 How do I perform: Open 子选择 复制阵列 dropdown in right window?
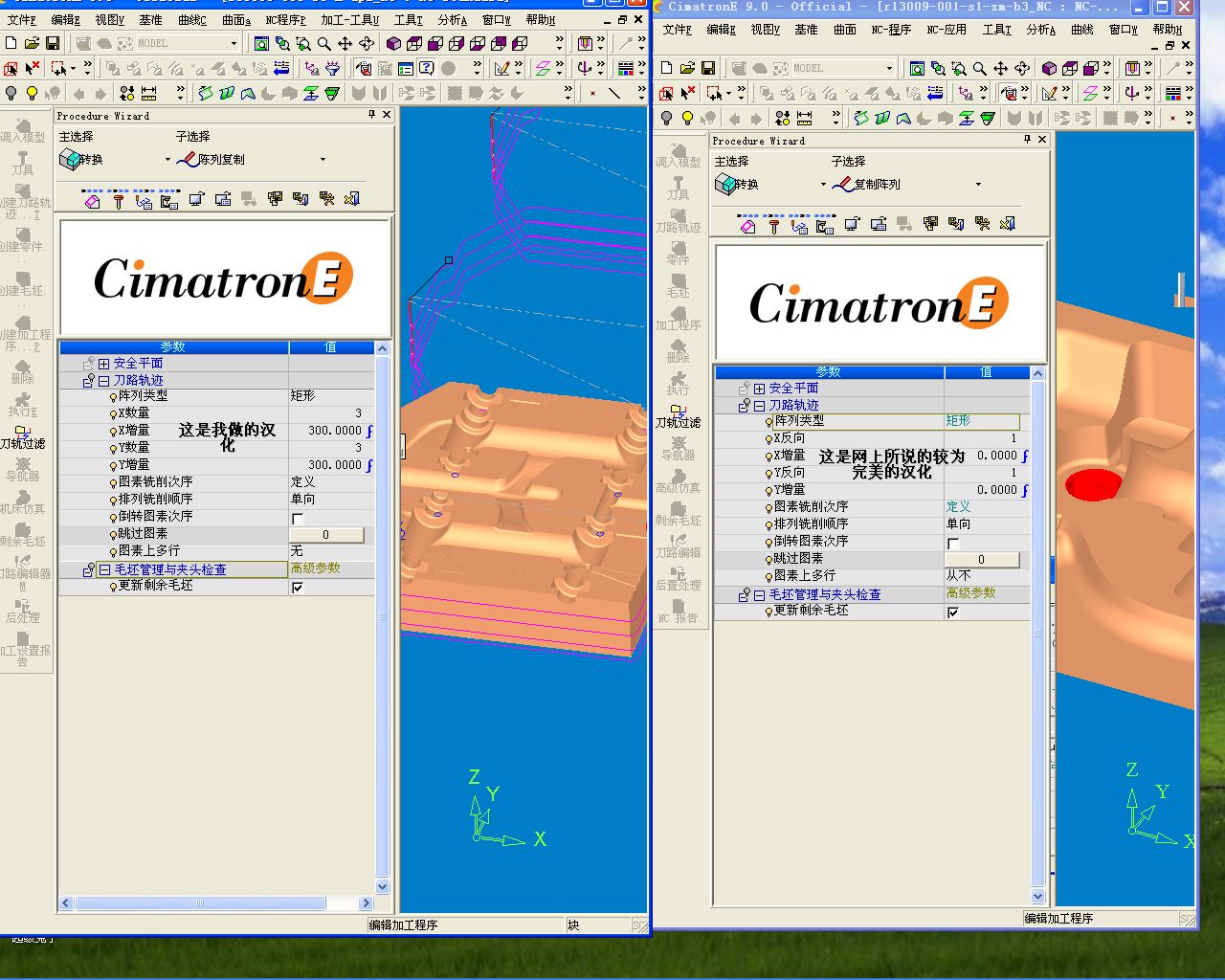point(978,185)
